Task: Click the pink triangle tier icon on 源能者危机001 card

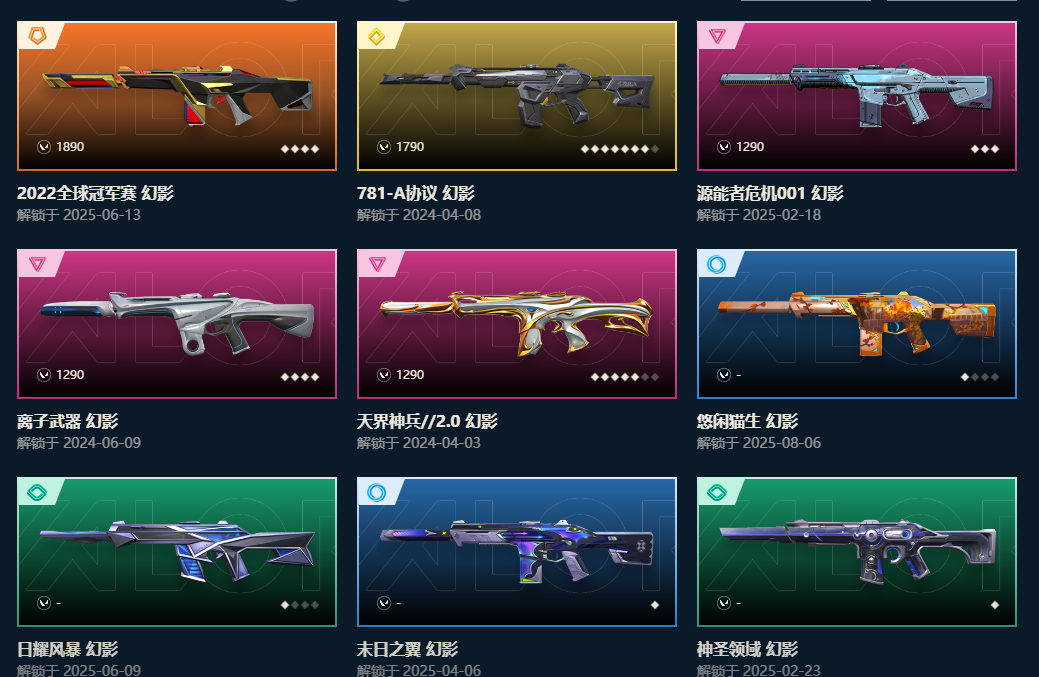Action: click(x=717, y=36)
